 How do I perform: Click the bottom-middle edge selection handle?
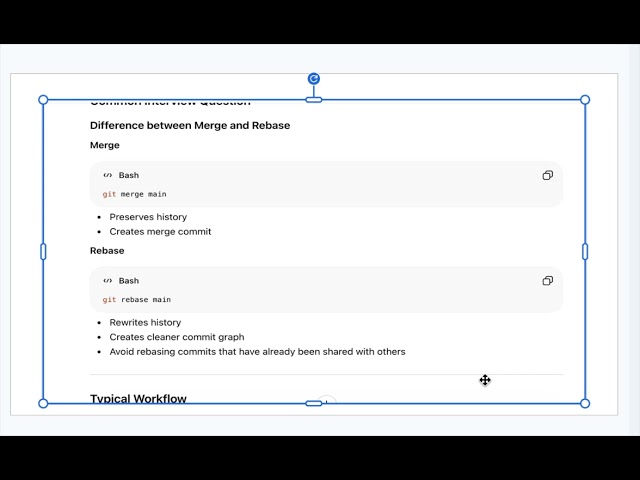point(313,404)
